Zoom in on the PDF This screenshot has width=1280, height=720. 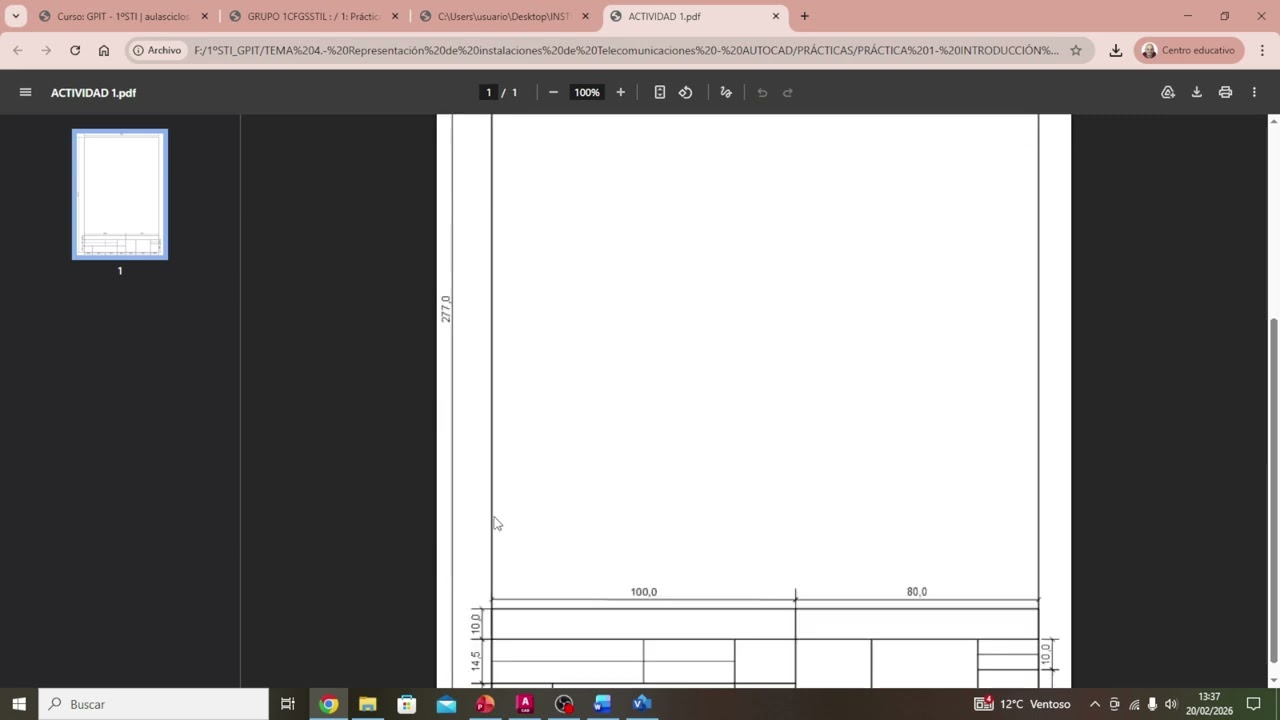pyautogui.click(x=620, y=92)
